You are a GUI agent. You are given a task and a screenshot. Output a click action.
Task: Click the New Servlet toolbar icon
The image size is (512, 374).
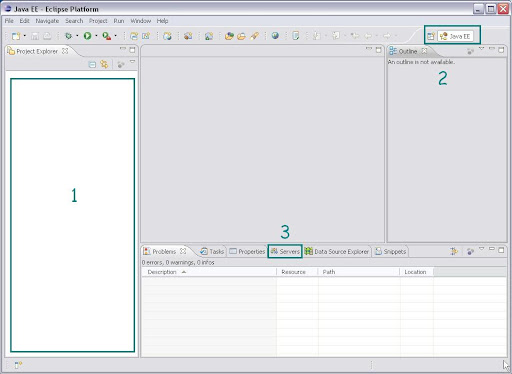[146, 36]
